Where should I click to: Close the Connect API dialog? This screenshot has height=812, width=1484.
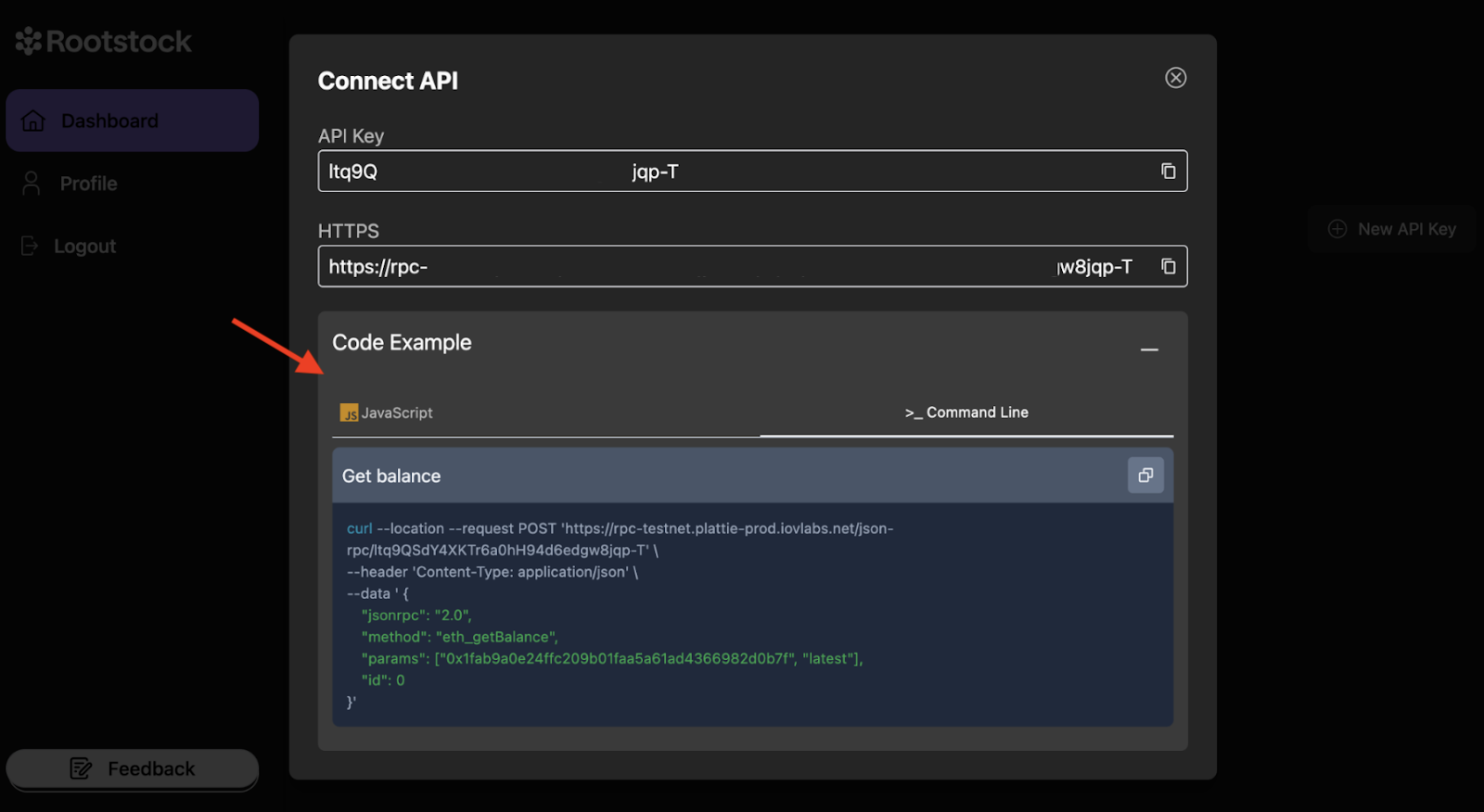[x=1175, y=78]
